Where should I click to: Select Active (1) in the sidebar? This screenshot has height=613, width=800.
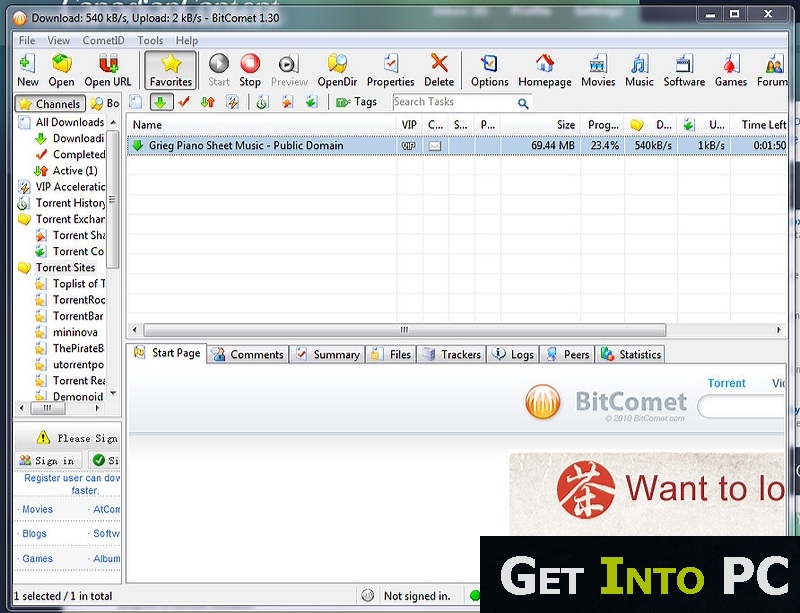pyautogui.click(x=66, y=170)
